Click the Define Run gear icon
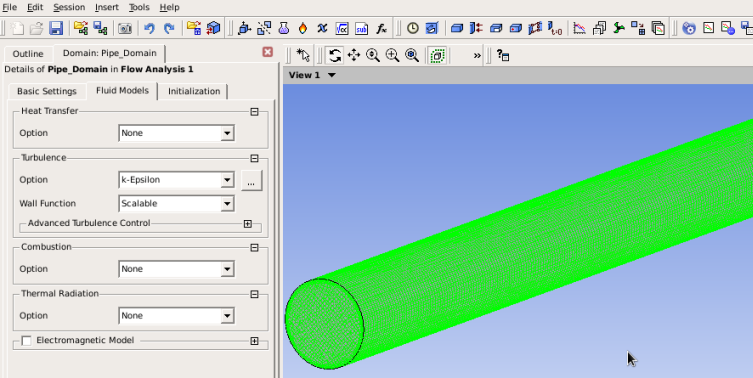The image size is (753, 378). [689, 28]
